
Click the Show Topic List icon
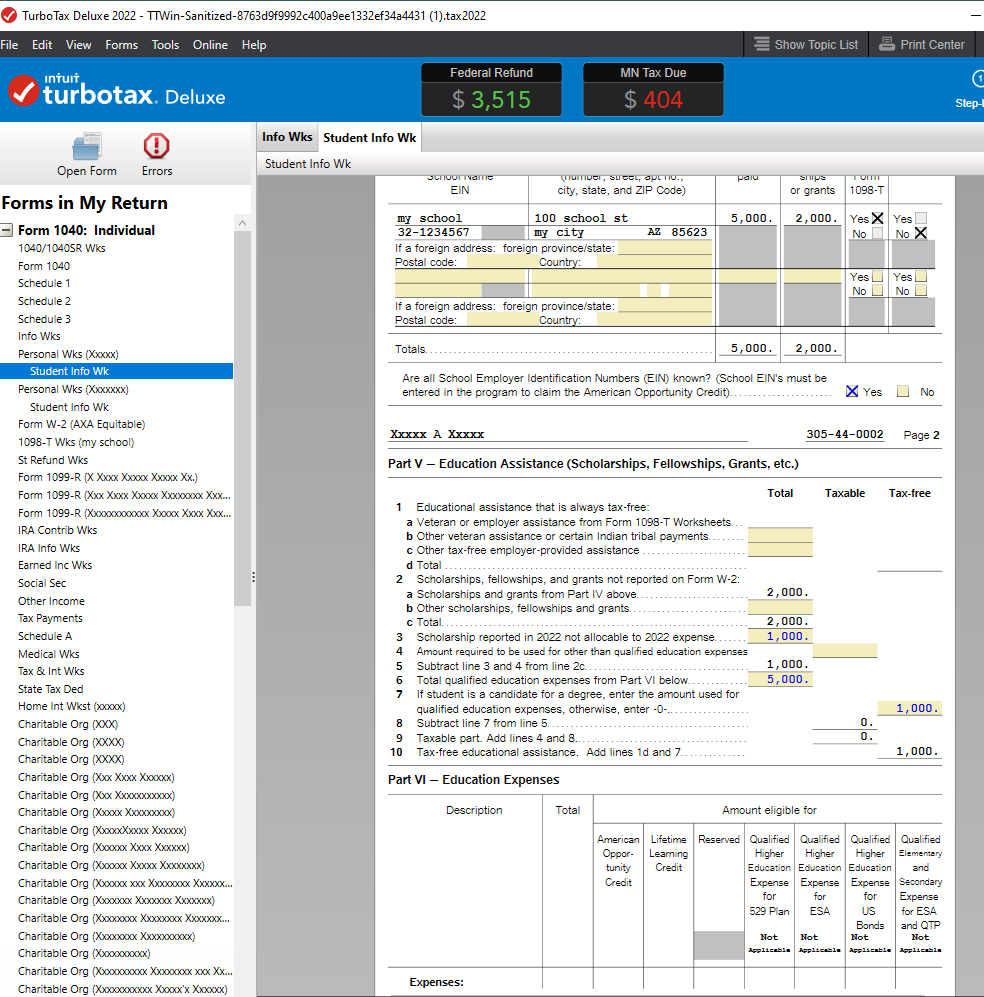(x=762, y=45)
